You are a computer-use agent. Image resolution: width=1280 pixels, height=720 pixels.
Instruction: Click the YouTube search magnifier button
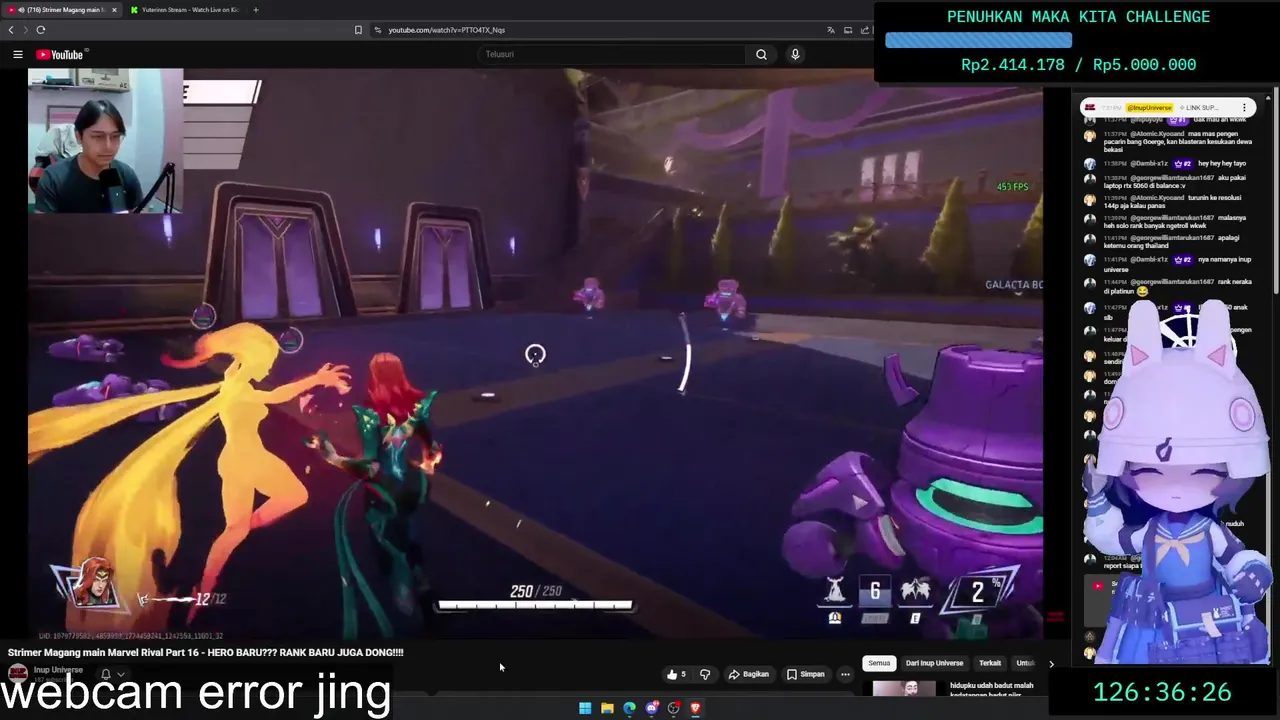tap(761, 54)
